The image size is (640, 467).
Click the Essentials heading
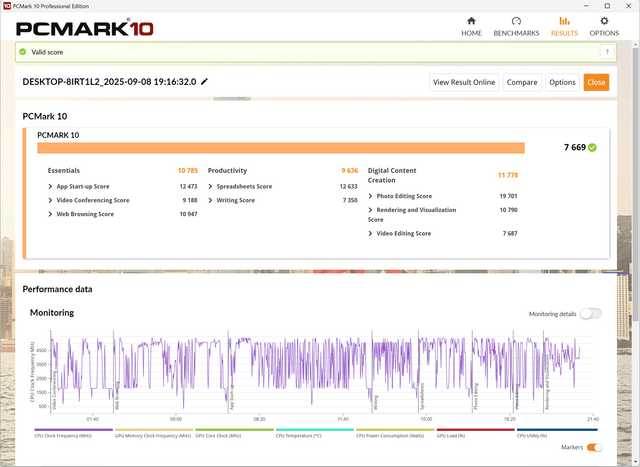(64, 170)
